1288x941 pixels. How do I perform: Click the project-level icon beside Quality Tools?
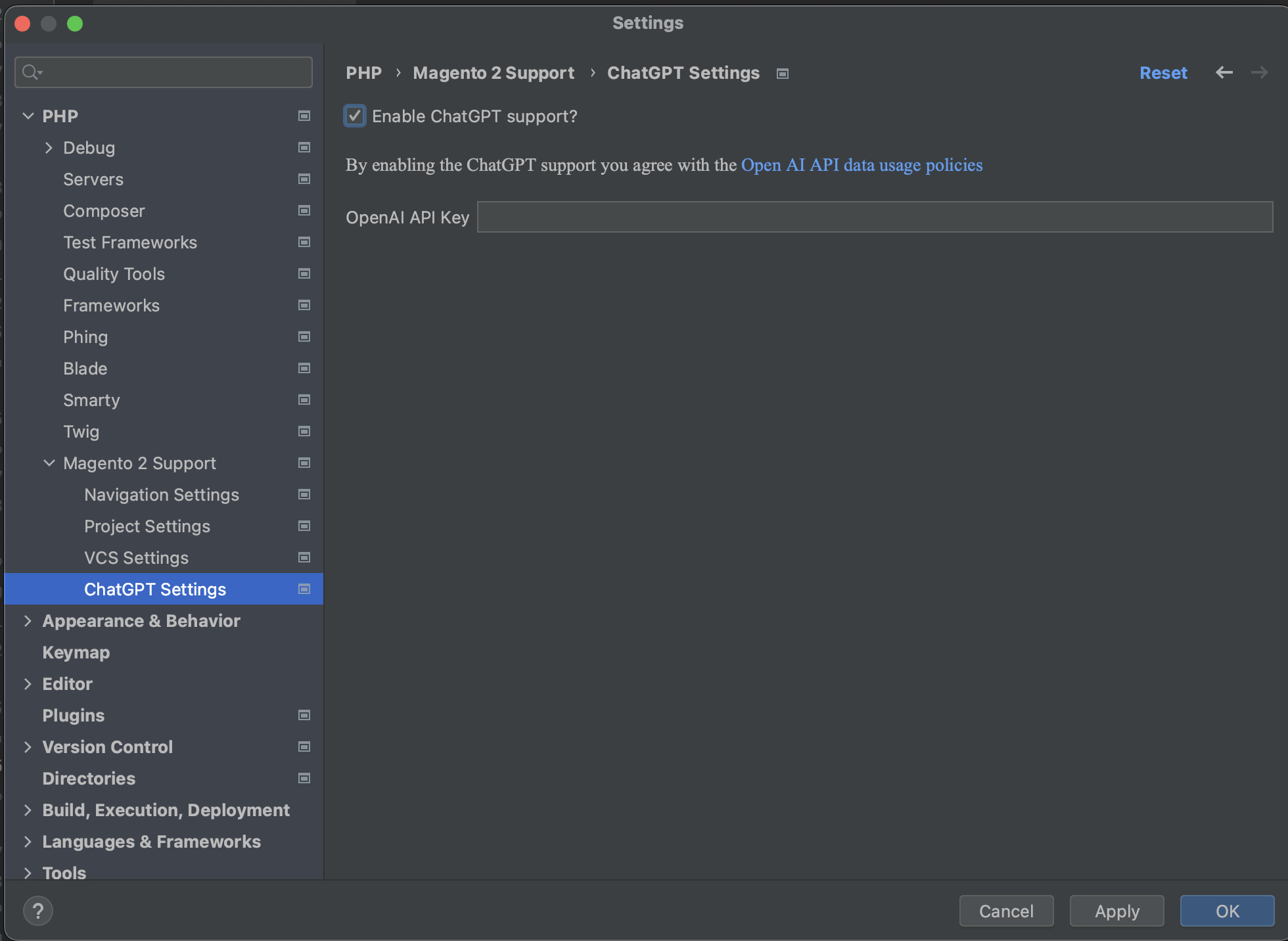pyautogui.click(x=304, y=273)
